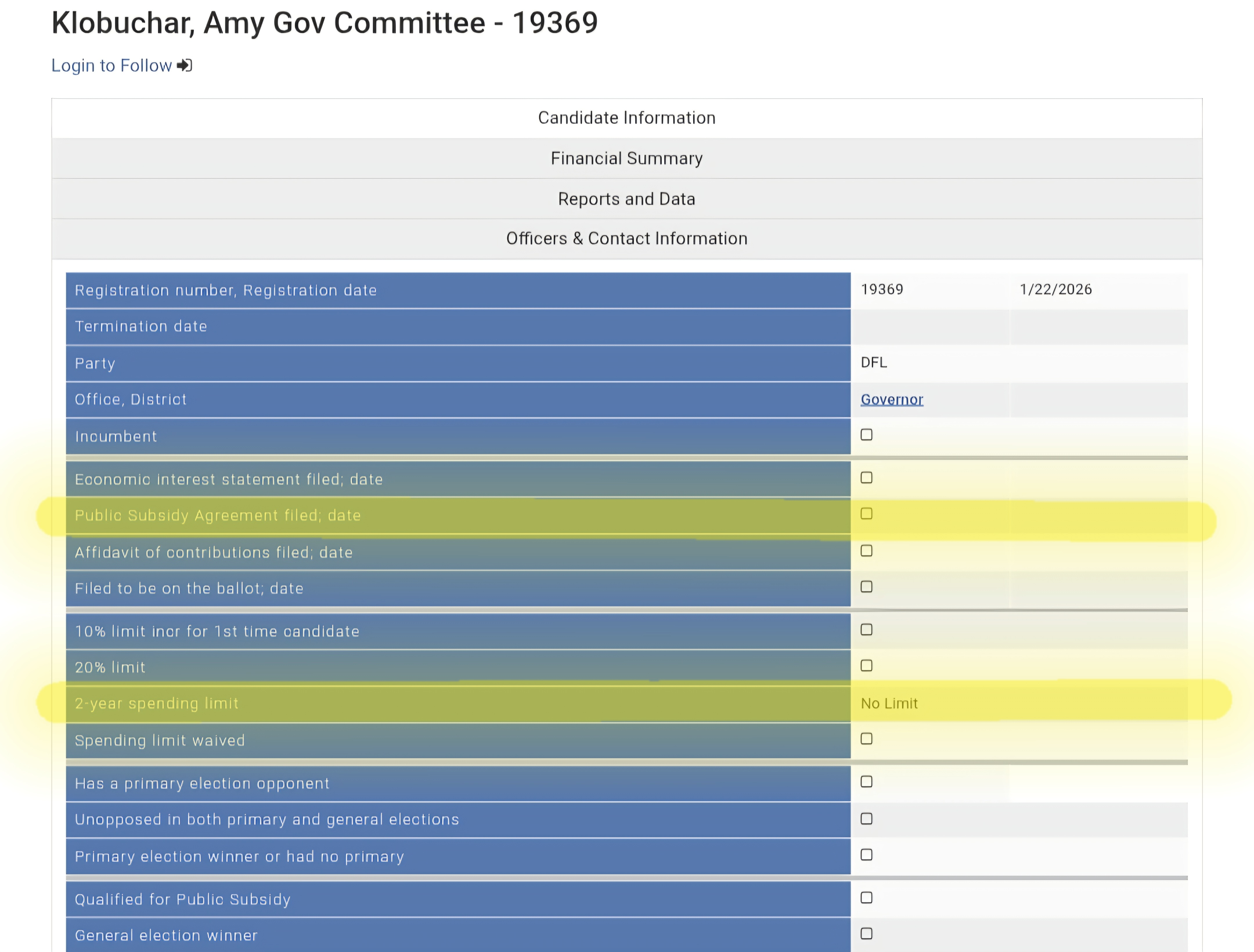
Task: Expand the Reports and Data section
Action: click(626, 199)
